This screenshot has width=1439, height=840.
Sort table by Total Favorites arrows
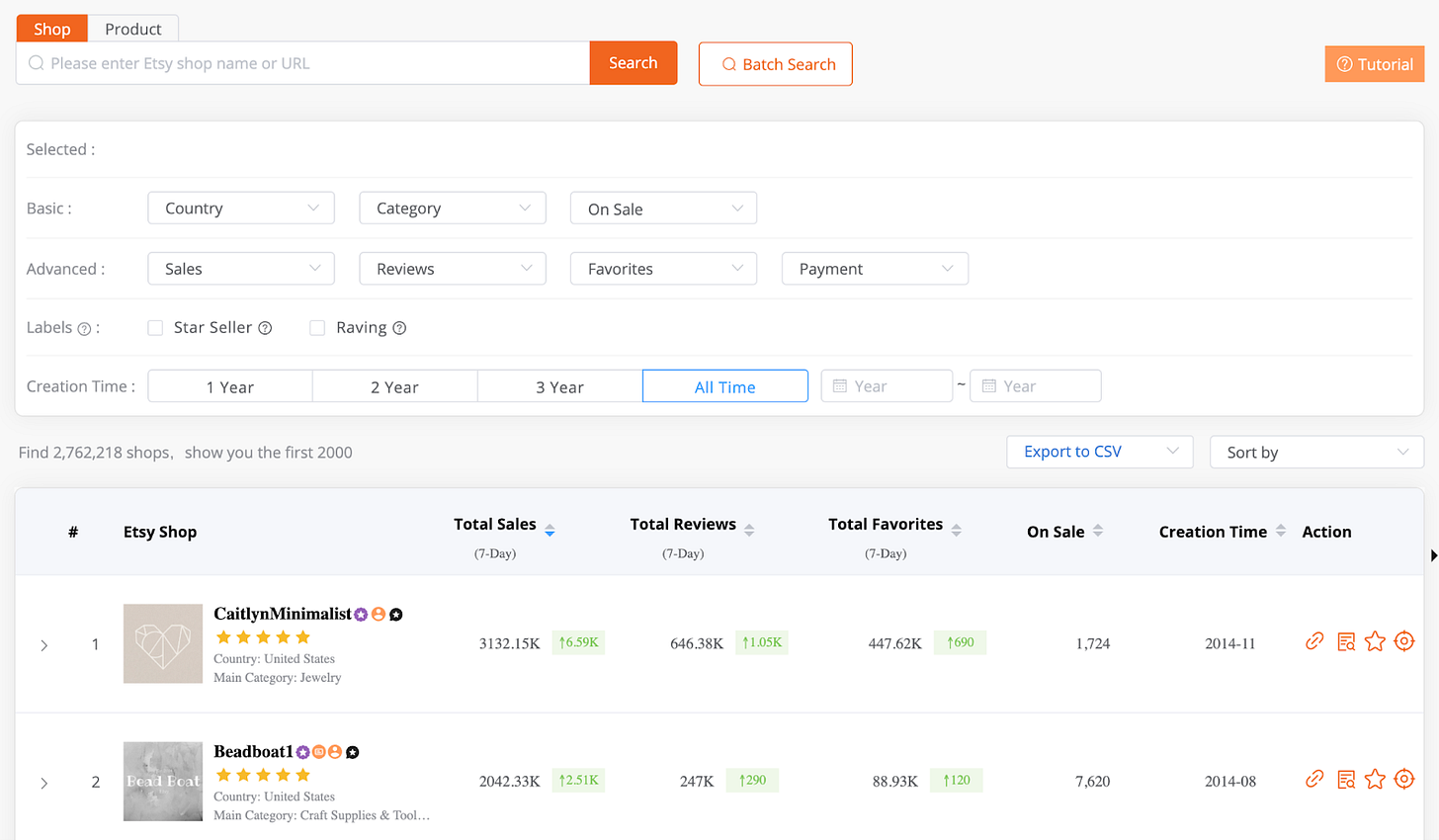tap(956, 531)
